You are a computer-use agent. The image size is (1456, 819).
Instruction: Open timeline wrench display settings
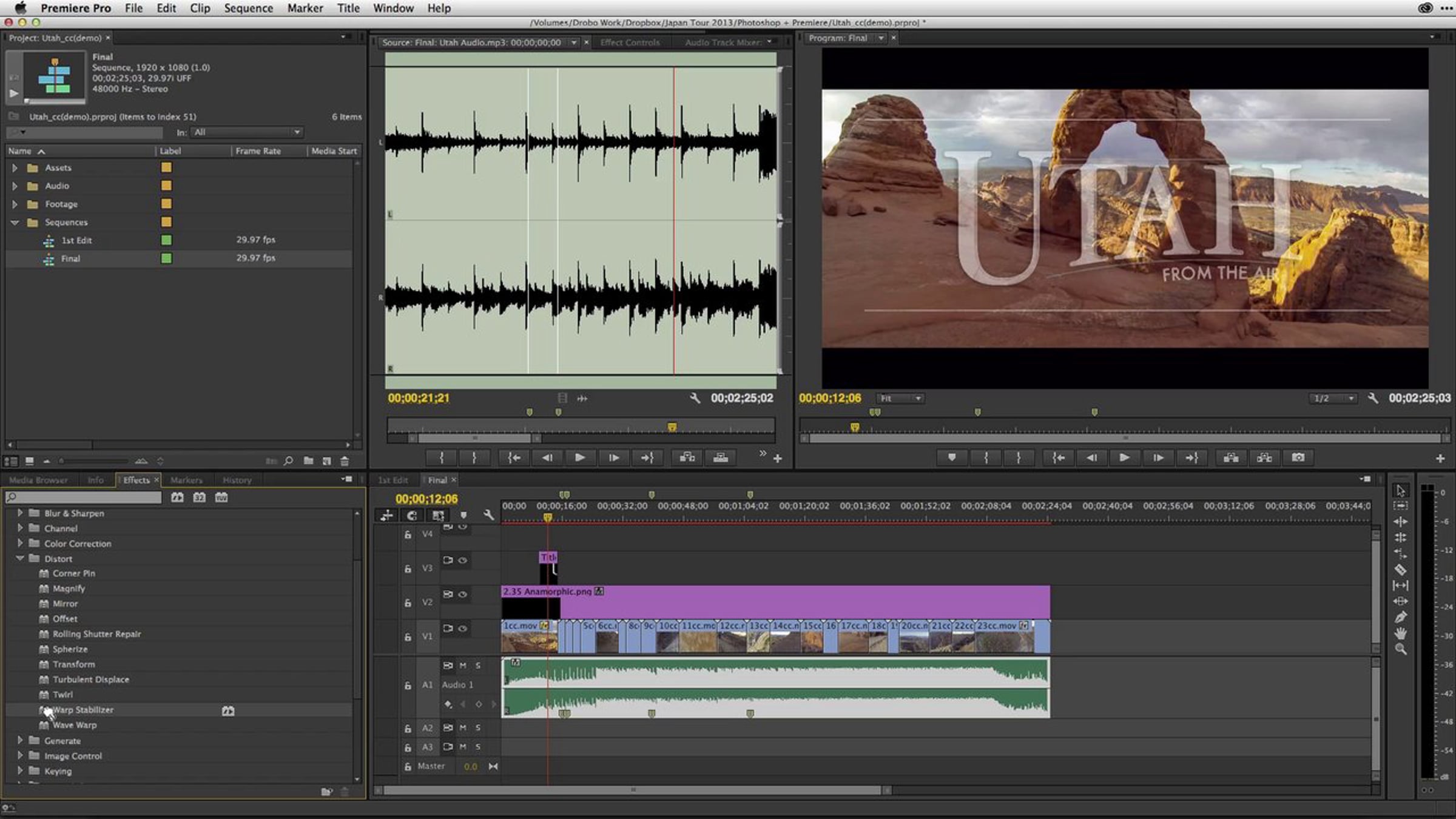[x=488, y=516]
